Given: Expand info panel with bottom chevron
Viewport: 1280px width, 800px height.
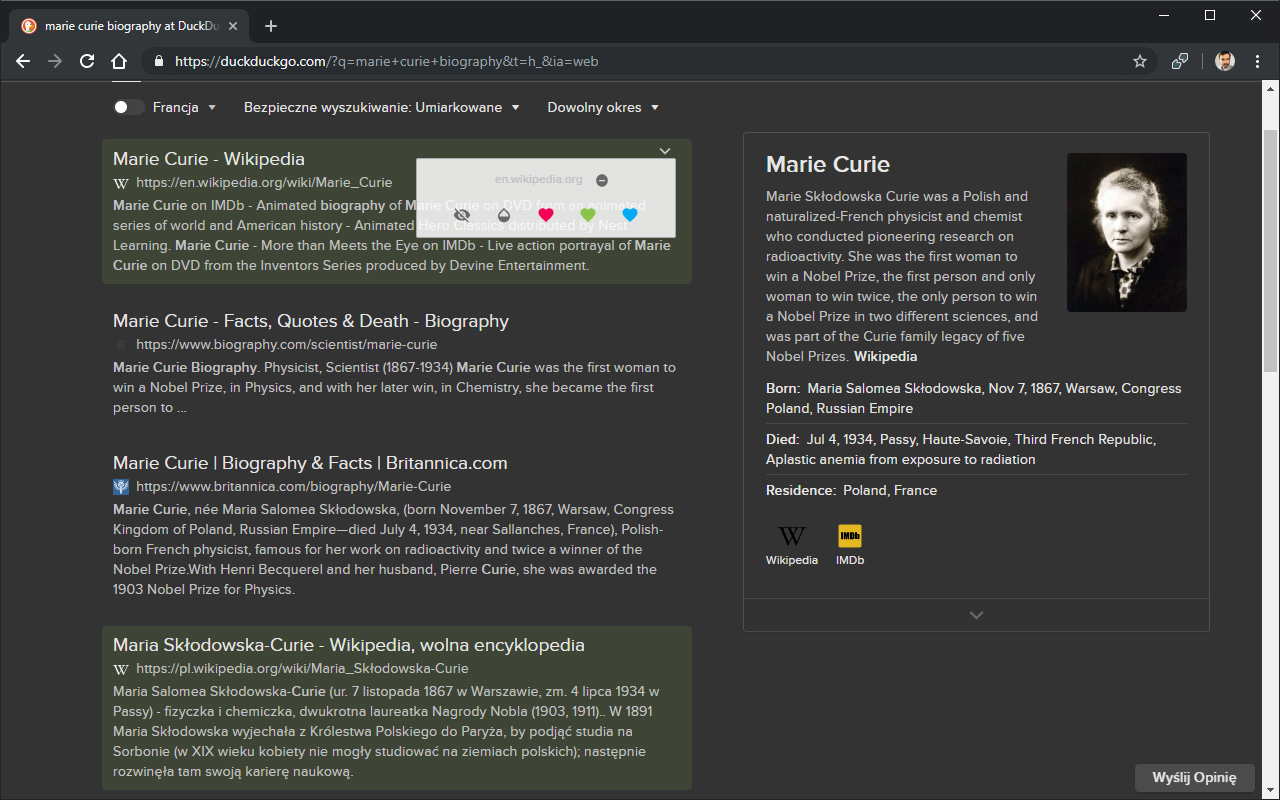Looking at the screenshot, I should coord(977,615).
